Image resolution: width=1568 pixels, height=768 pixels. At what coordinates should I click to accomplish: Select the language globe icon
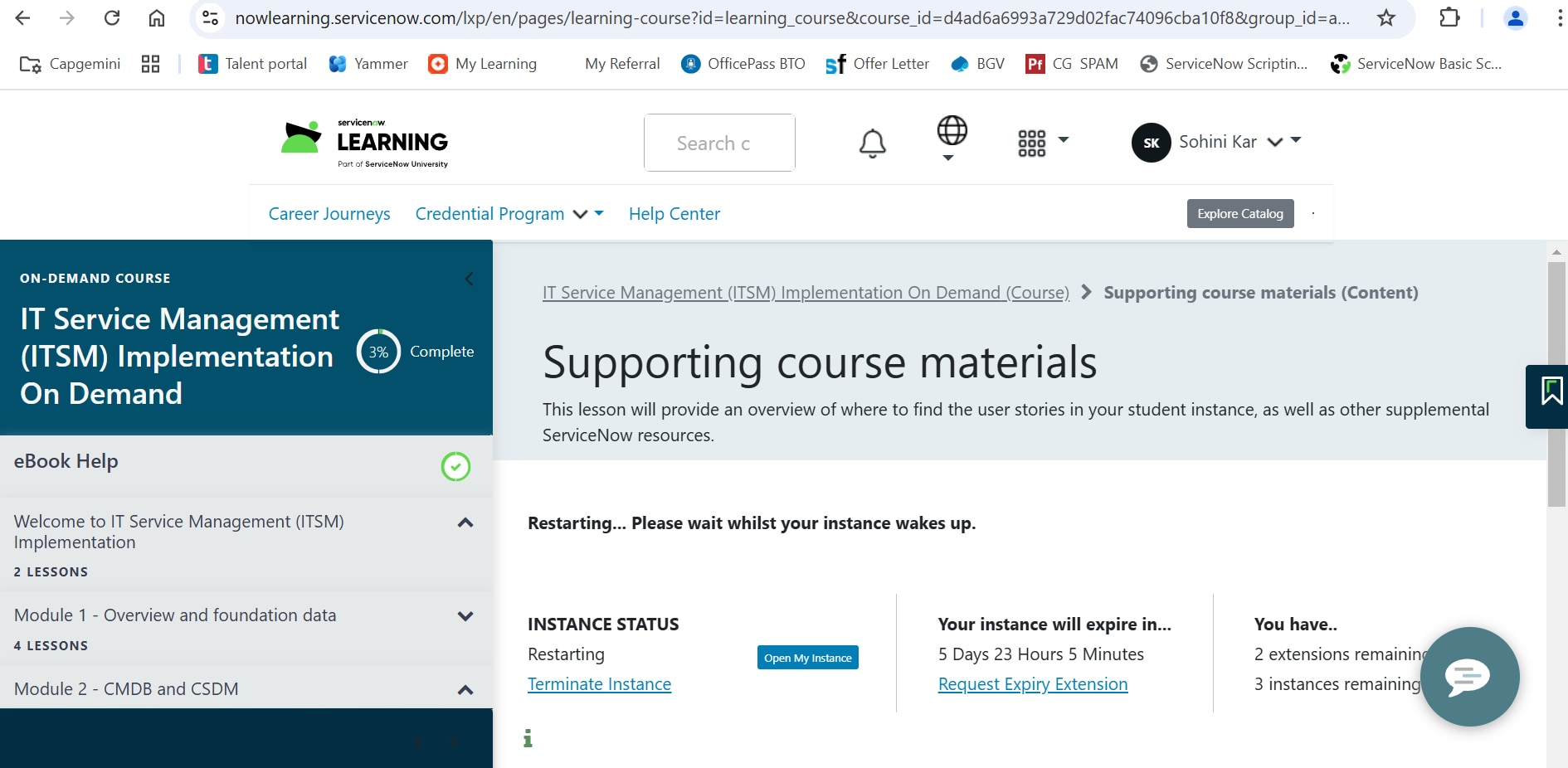952,131
